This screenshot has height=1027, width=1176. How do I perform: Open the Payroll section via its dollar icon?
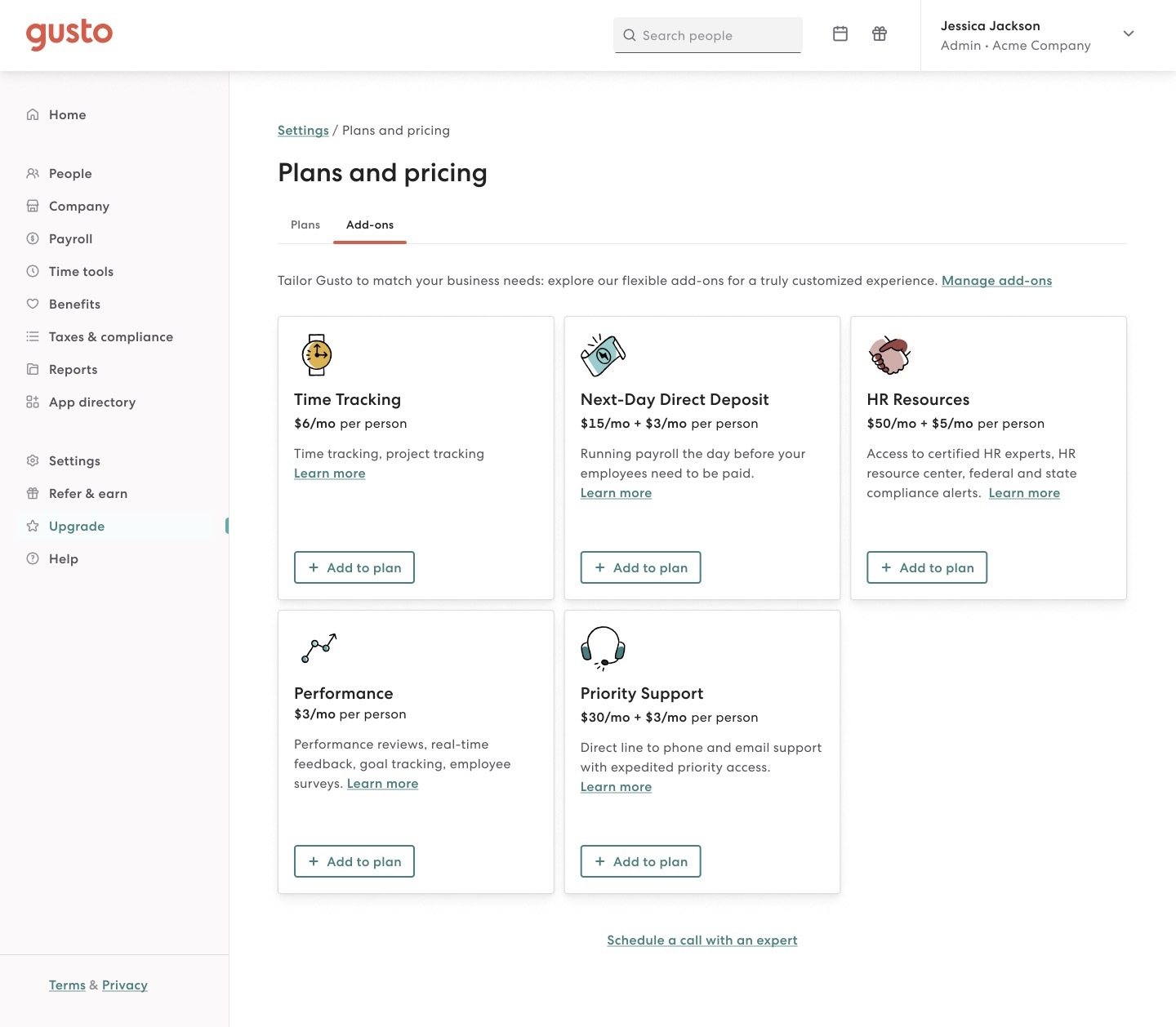pos(32,238)
